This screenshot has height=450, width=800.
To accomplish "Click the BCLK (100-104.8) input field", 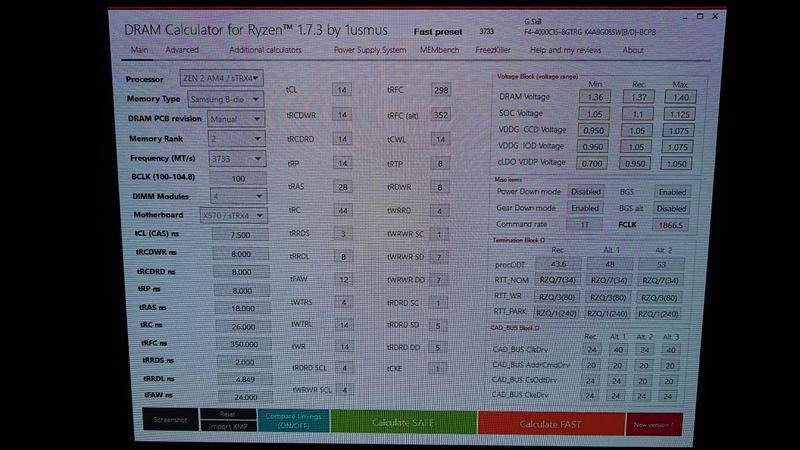I will (238, 178).
